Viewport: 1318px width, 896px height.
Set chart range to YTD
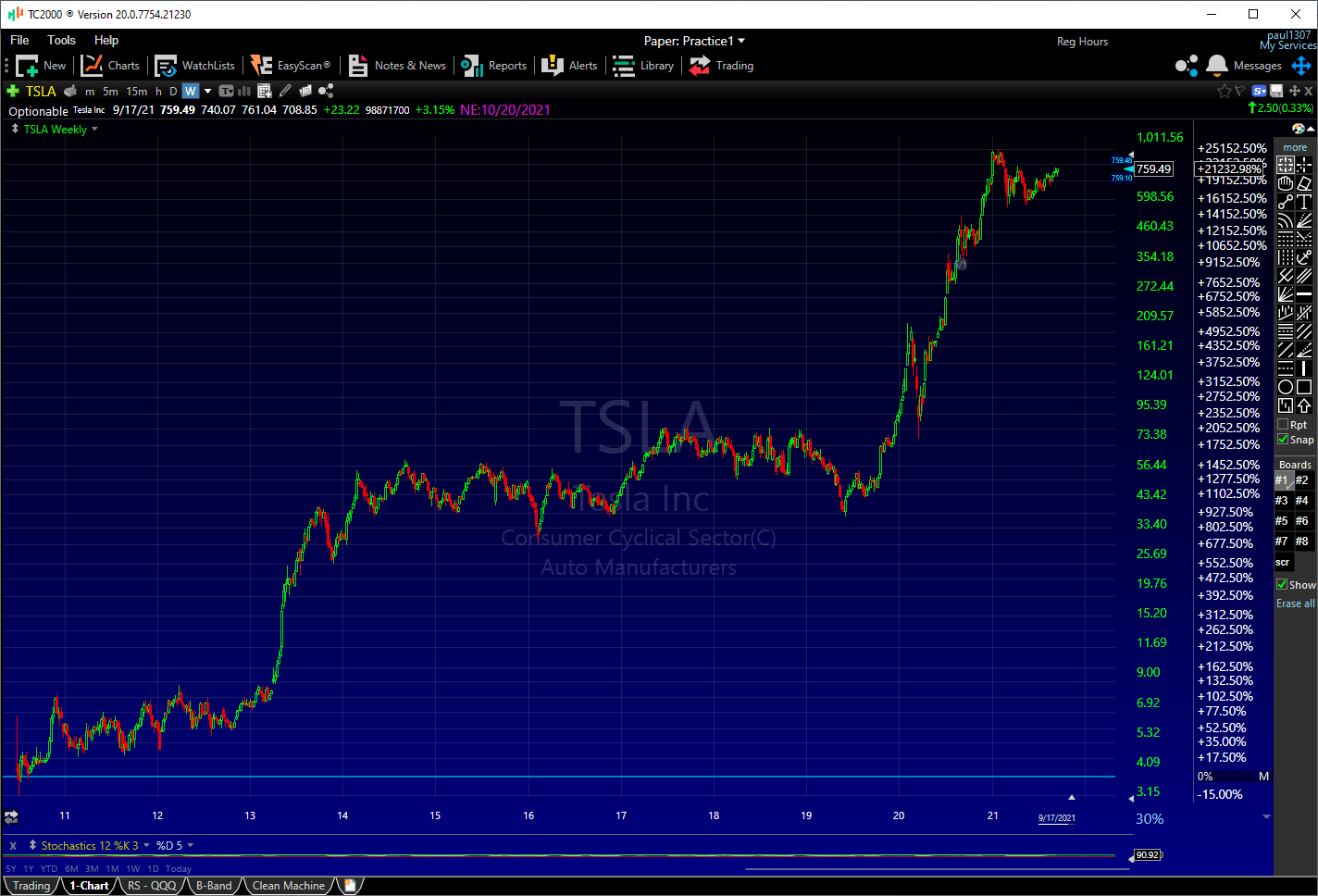[x=49, y=869]
